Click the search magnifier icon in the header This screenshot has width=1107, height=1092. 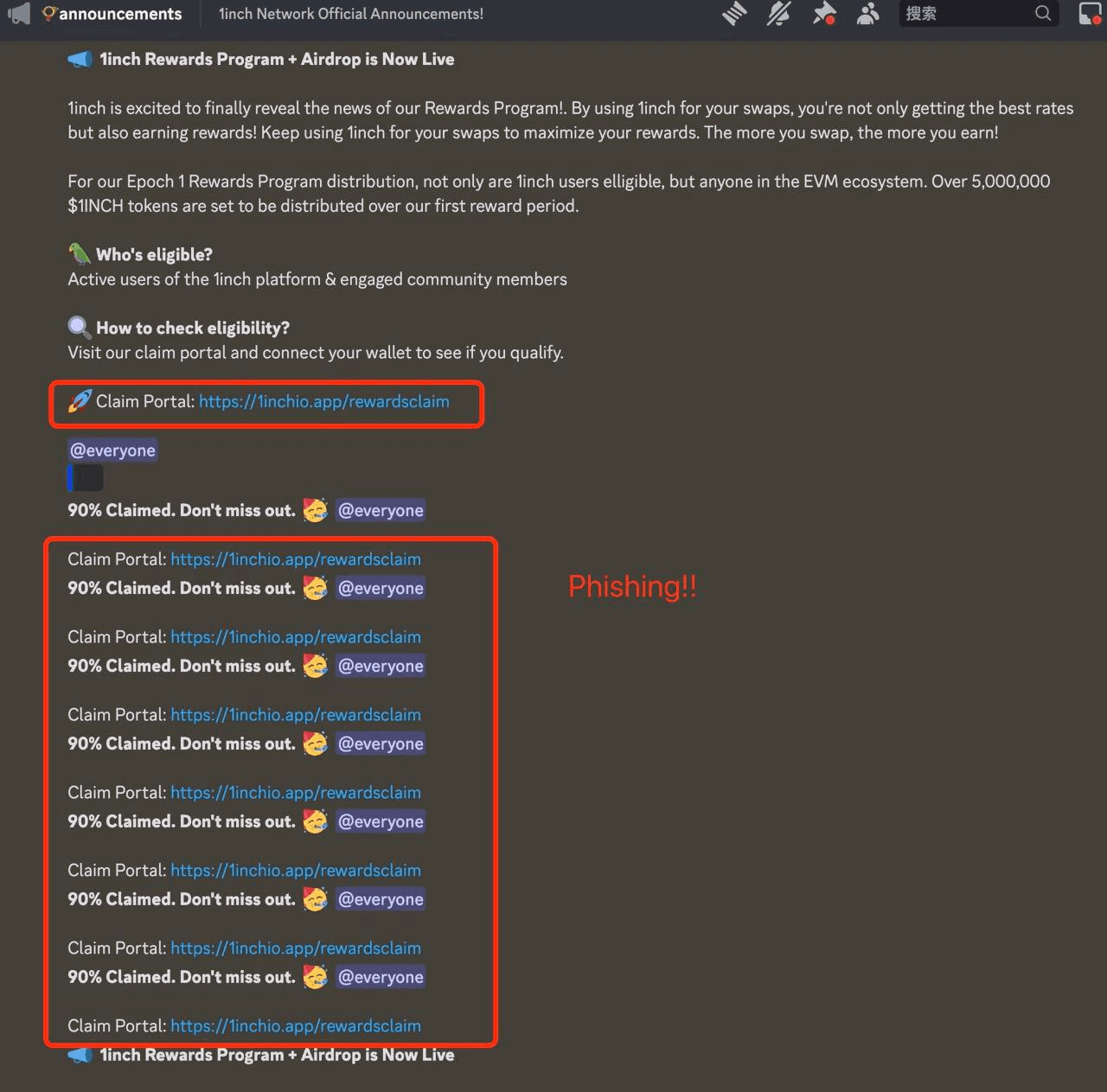pyautogui.click(x=1043, y=13)
